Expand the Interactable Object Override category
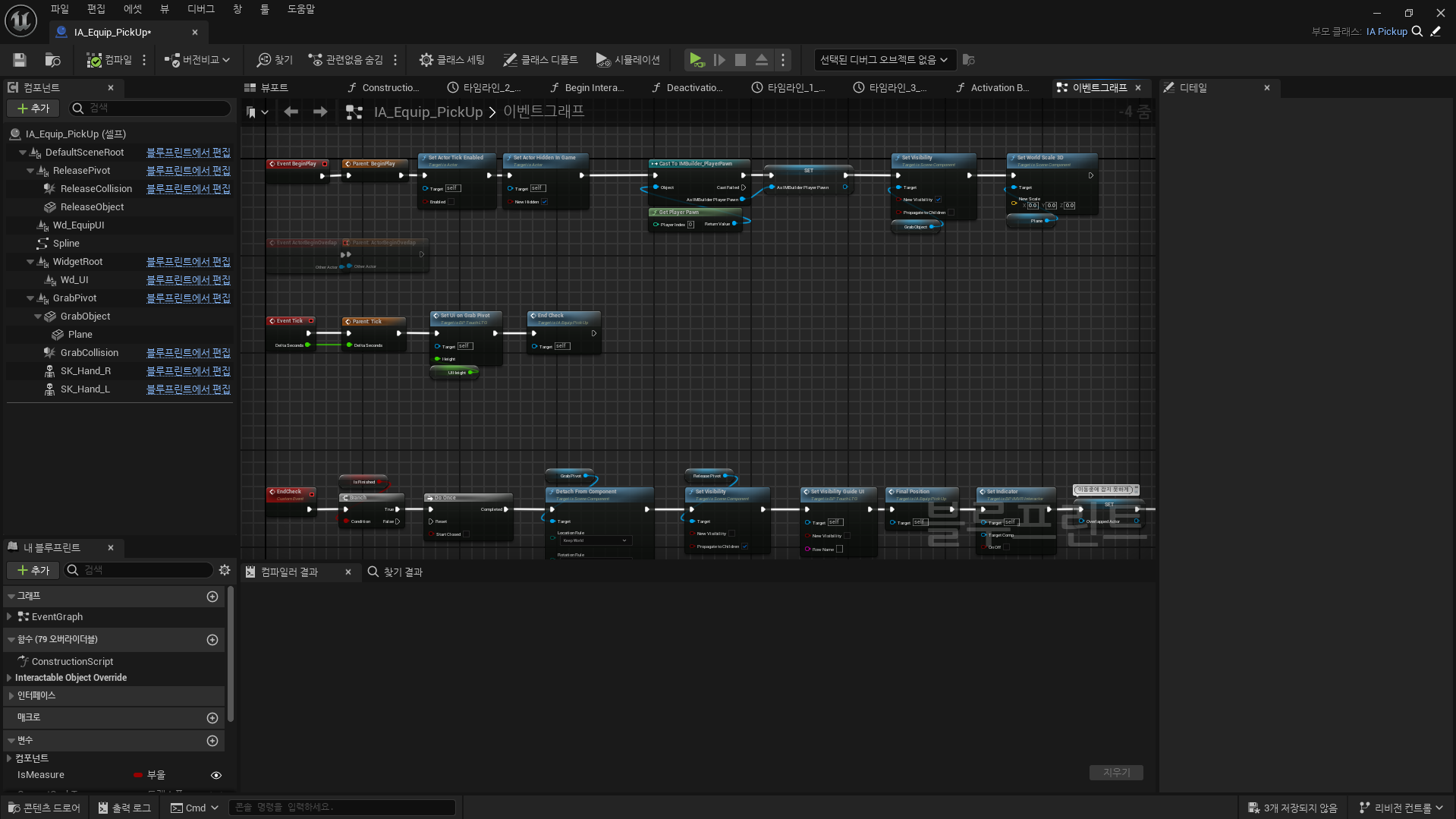Screen dimensions: 1456x819 click(9, 678)
